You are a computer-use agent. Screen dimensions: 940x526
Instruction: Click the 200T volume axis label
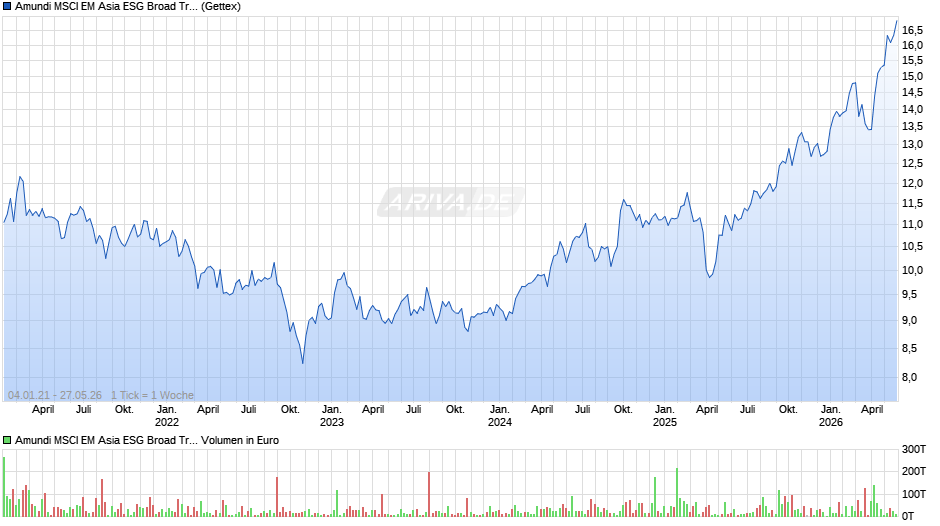[x=914, y=471]
